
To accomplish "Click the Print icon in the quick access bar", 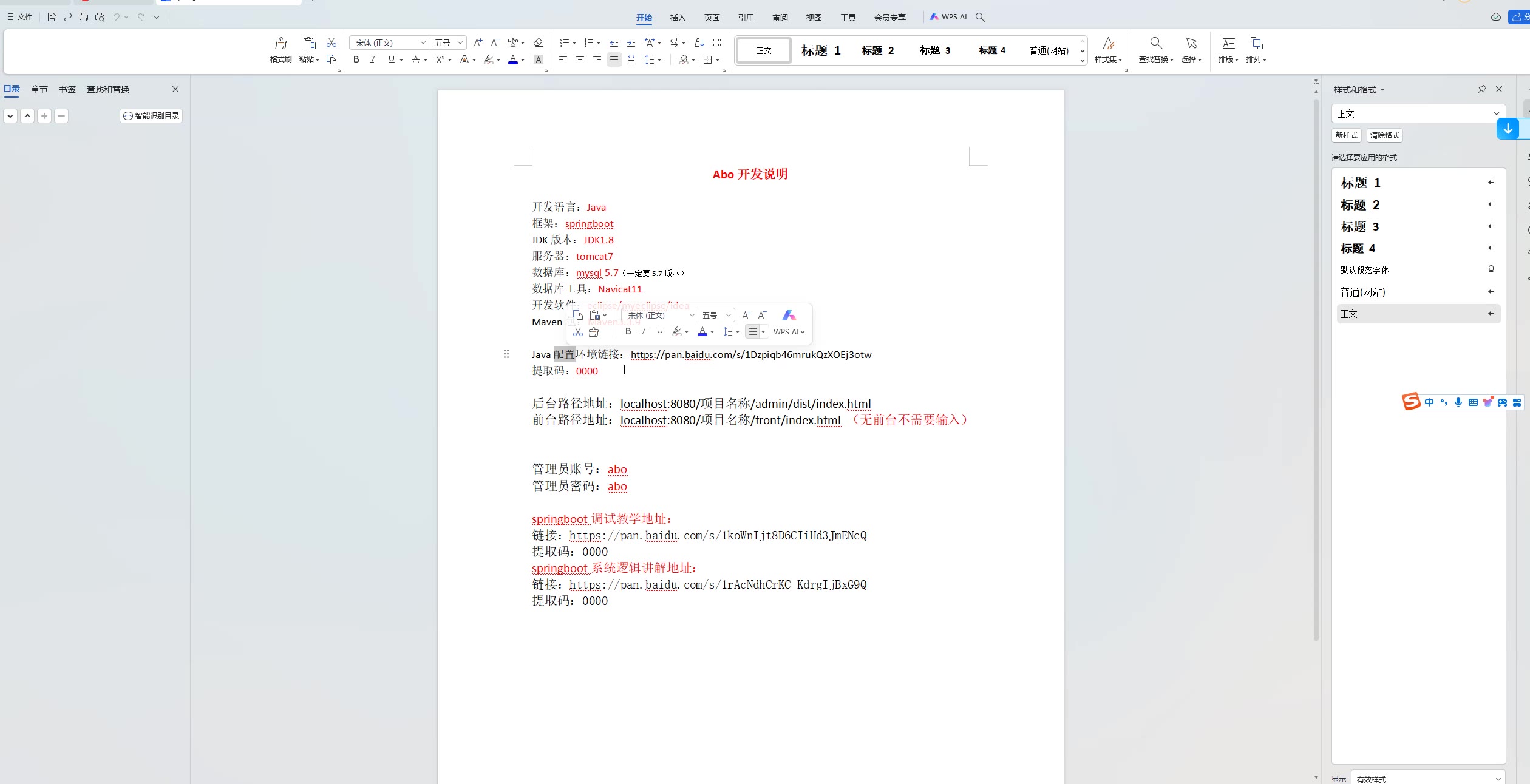I will coord(84,17).
